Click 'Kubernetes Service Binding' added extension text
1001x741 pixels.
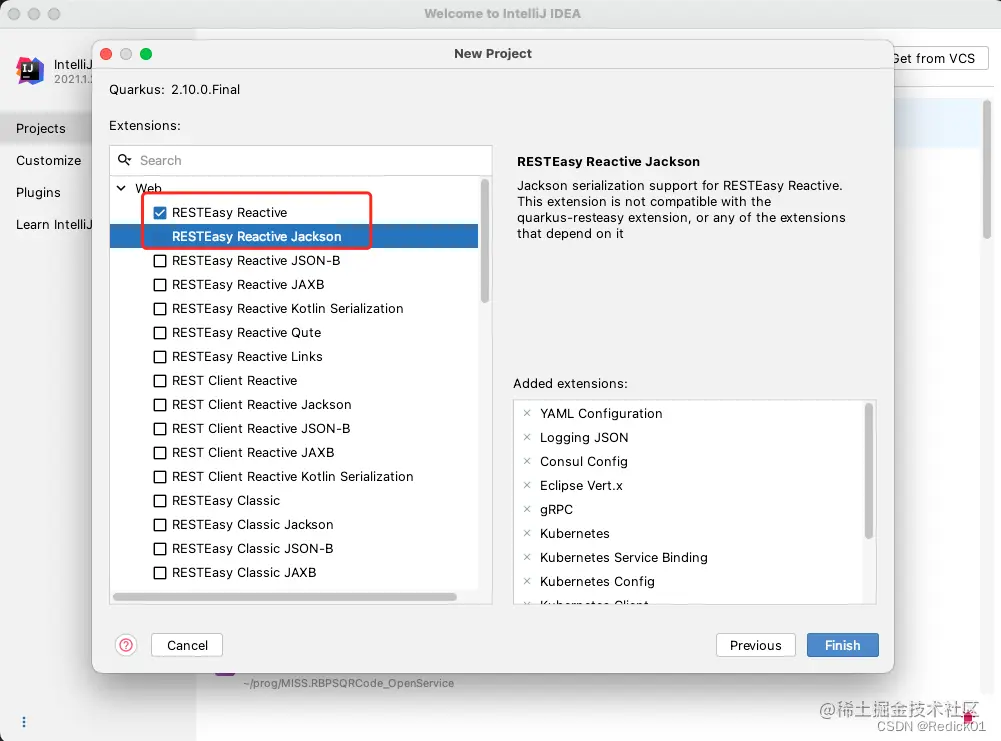point(624,557)
